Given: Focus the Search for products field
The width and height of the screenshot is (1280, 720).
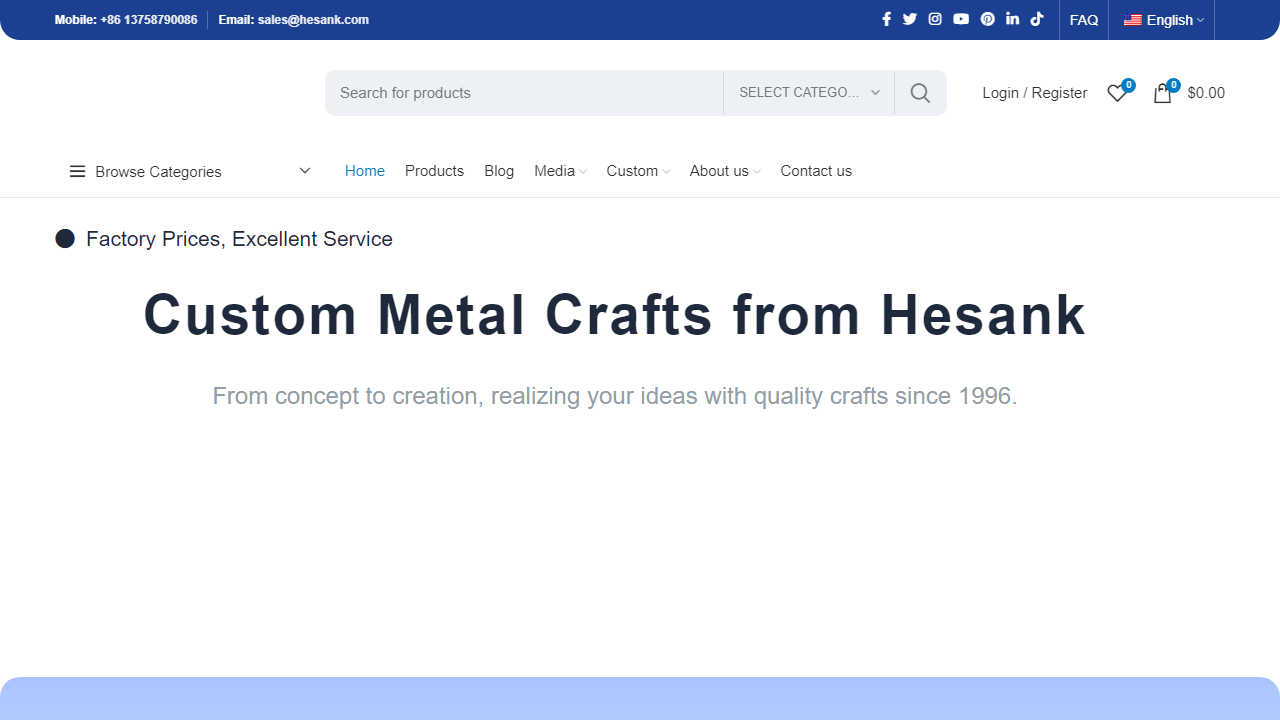Looking at the screenshot, I should coord(524,93).
